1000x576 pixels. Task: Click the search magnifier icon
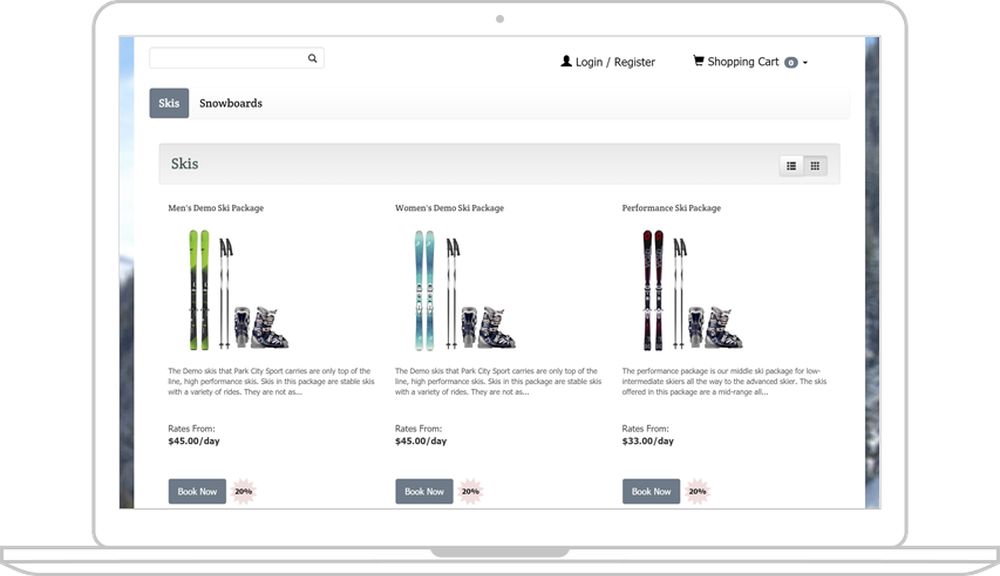[311, 57]
